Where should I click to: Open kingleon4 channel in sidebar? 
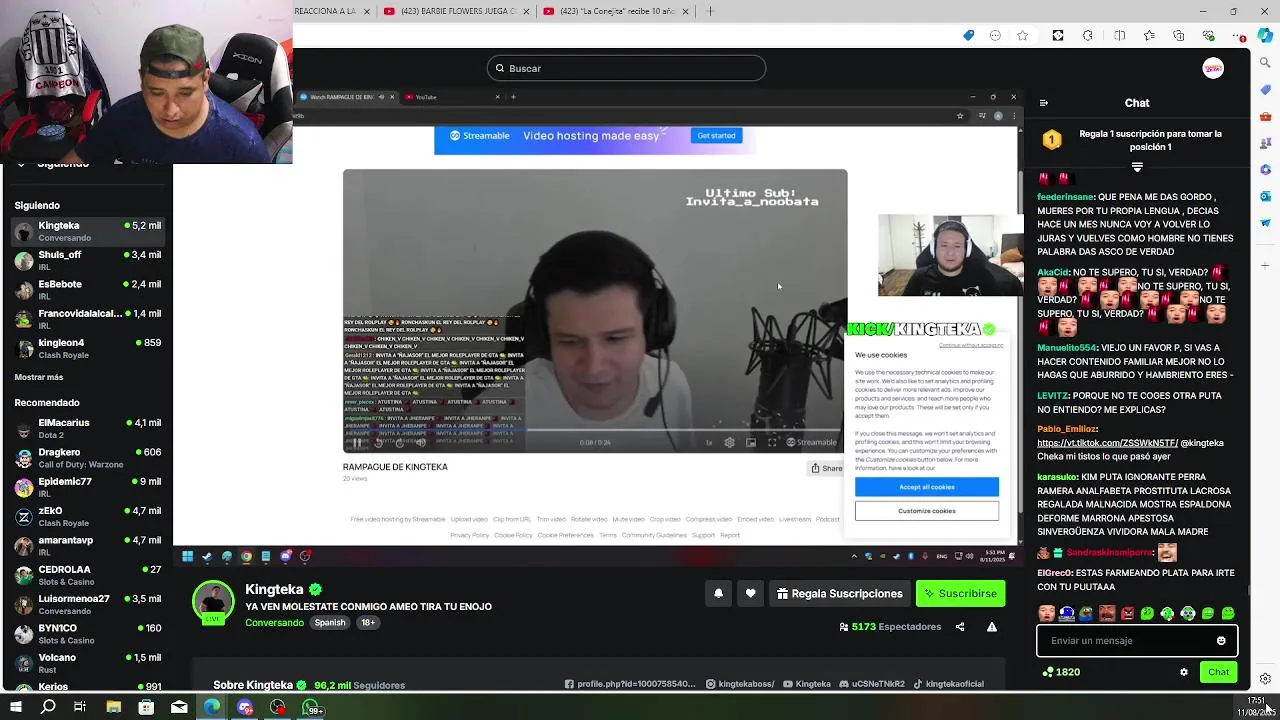point(87,348)
